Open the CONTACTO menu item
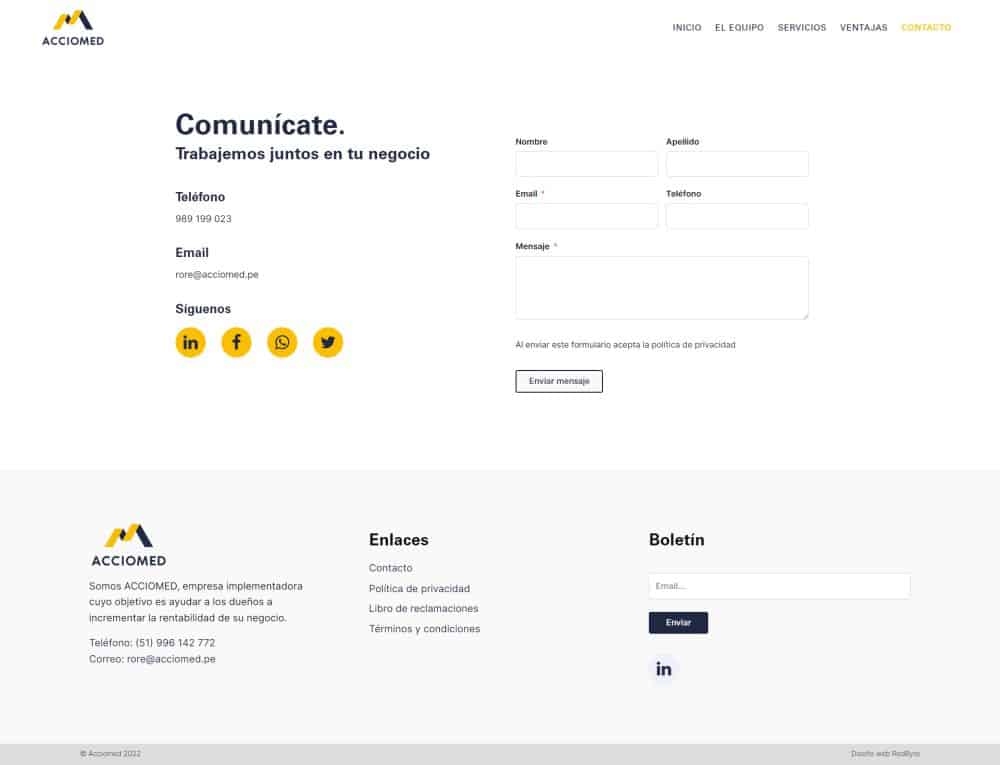 click(926, 28)
